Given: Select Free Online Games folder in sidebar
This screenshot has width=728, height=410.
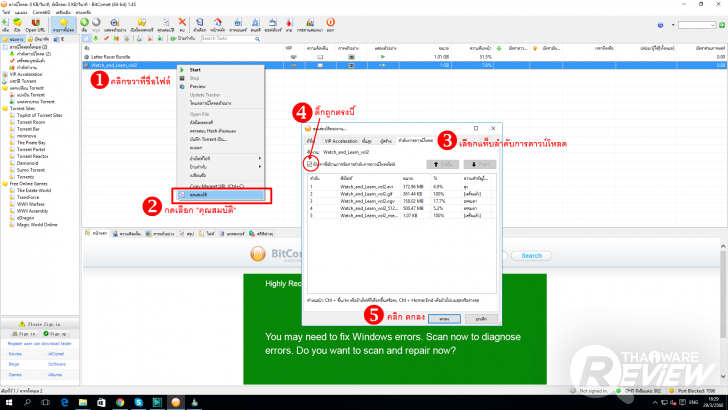Looking at the screenshot, I should (28, 184).
